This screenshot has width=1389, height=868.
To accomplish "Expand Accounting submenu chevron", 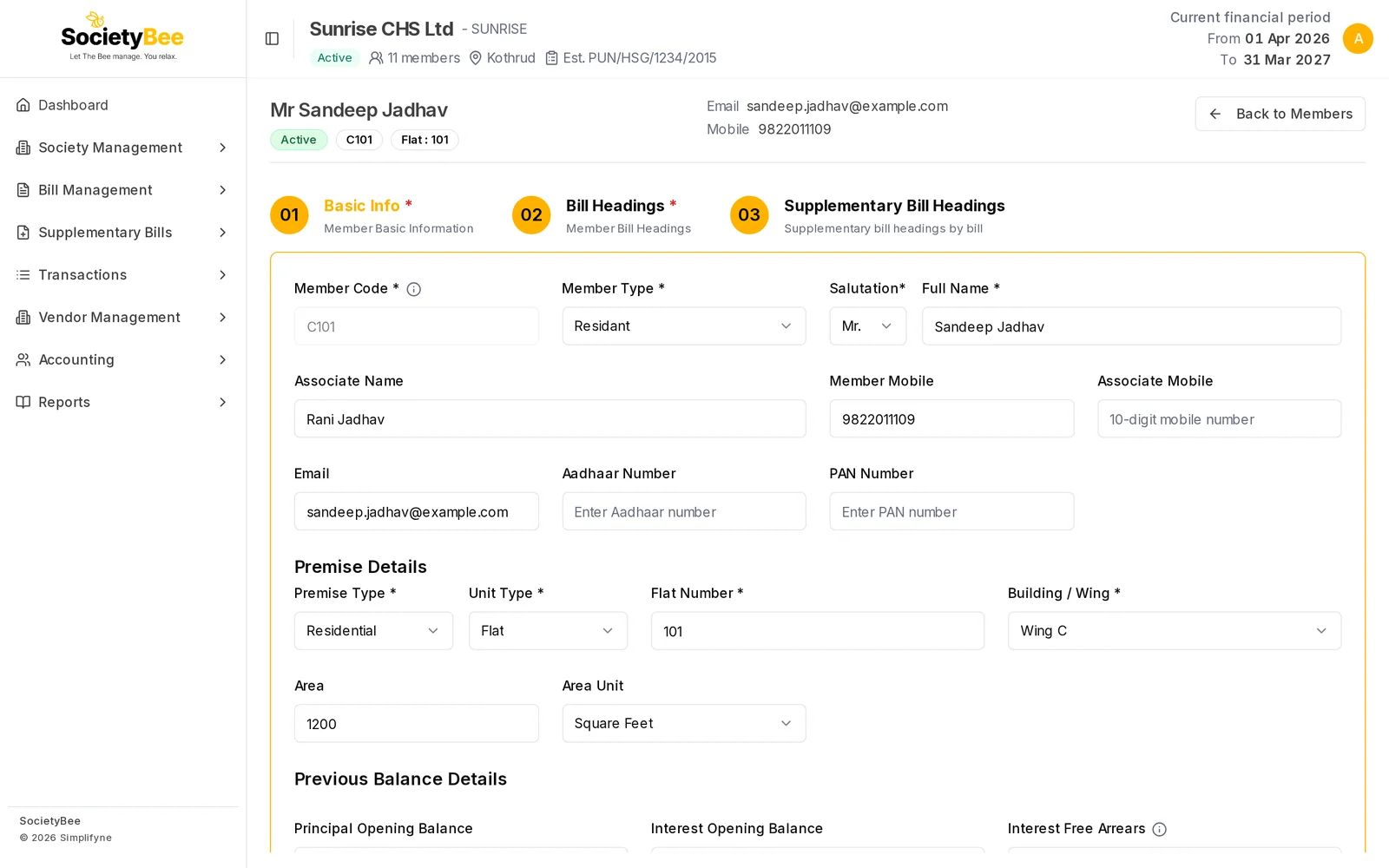I will coord(223,359).
